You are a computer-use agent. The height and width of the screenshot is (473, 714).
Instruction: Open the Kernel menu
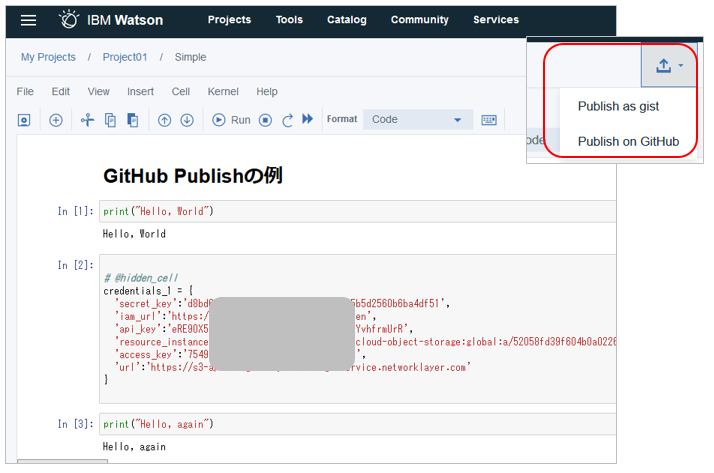[223, 92]
